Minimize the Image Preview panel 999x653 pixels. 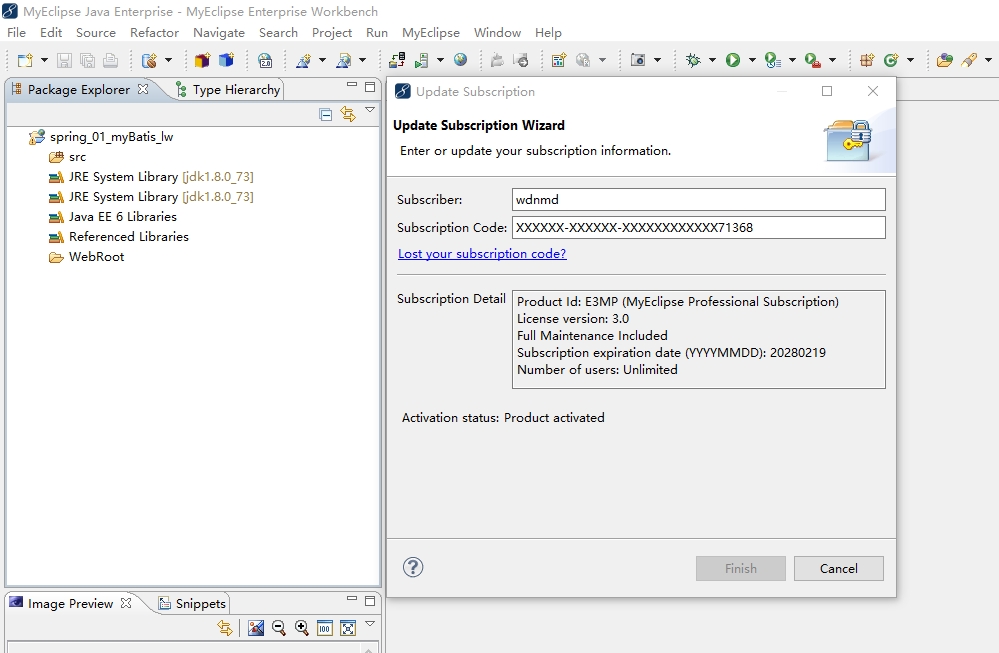point(352,599)
